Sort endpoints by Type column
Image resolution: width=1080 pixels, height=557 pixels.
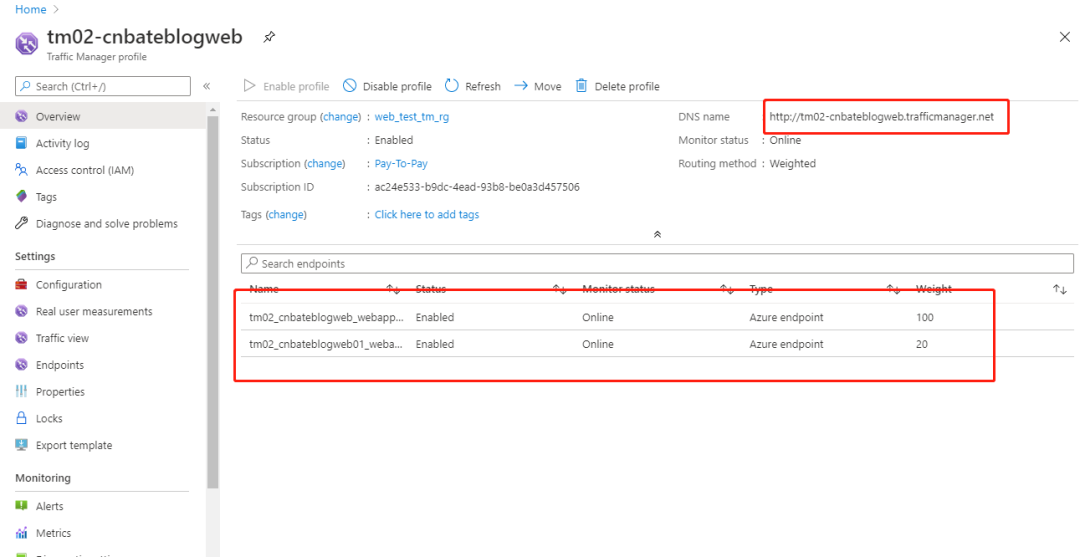pyautogui.click(x=893, y=290)
